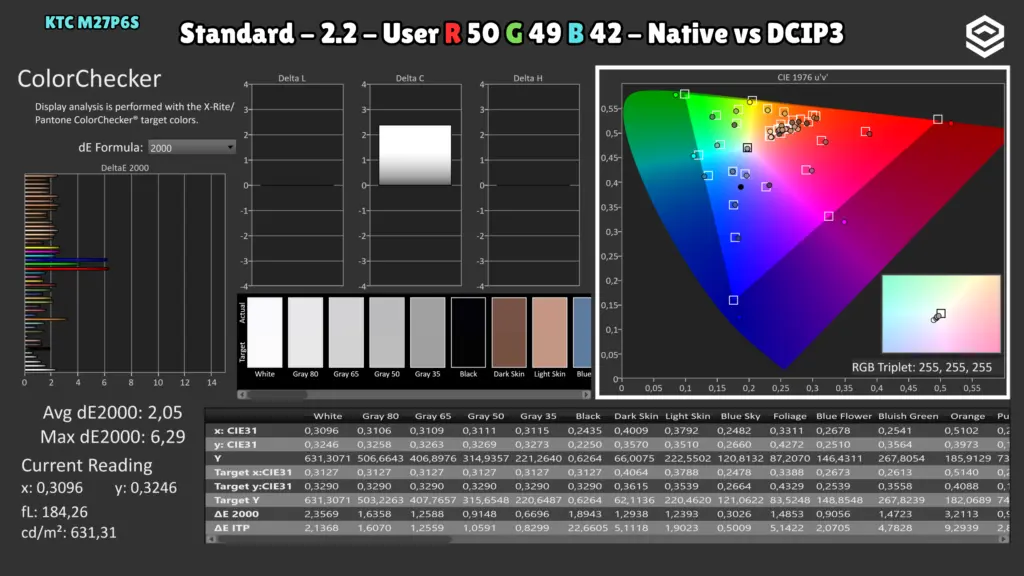Viewport: 1024px width, 576px height.
Task: Click the Foliage column header
Action: pyautogui.click(x=790, y=416)
